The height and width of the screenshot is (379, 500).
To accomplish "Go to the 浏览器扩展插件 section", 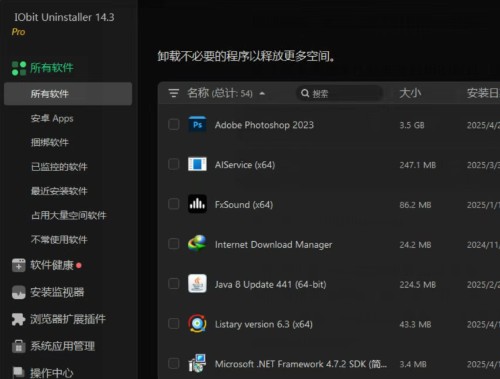I will coord(68,319).
